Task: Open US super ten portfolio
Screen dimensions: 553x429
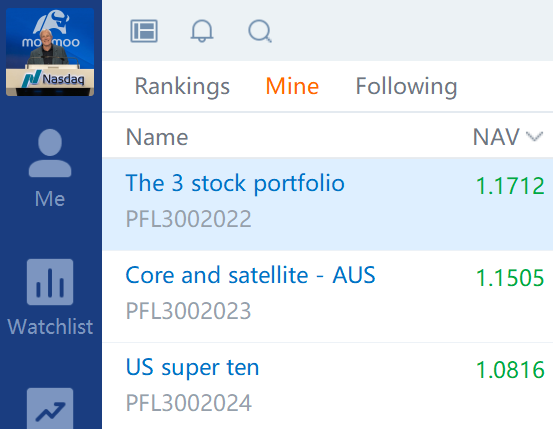Action: pyautogui.click(x=193, y=368)
